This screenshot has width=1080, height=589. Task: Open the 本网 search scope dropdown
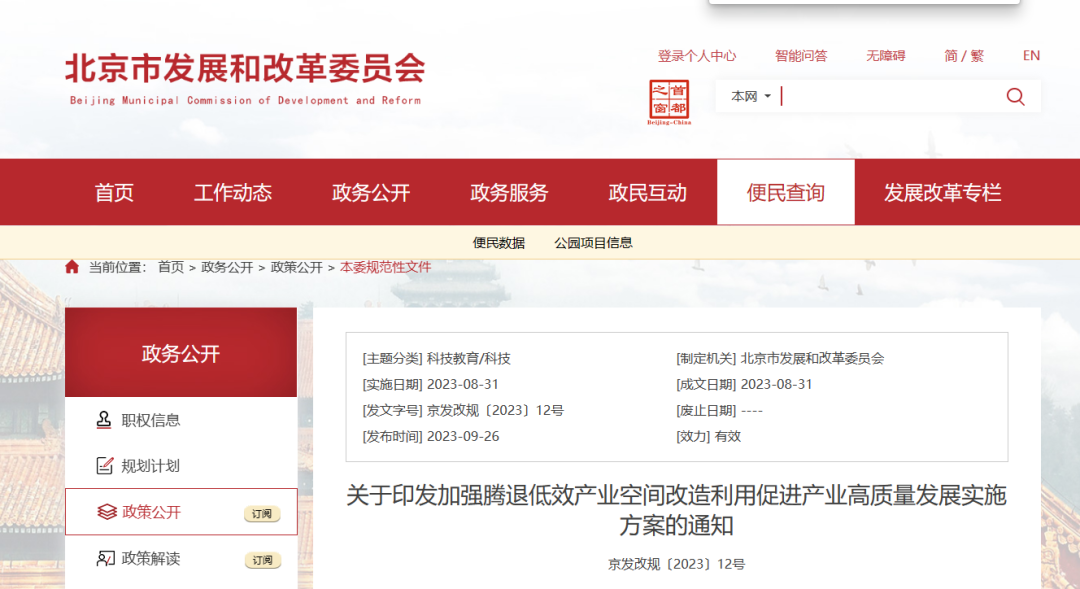pyautogui.click(x=748, y=96)
